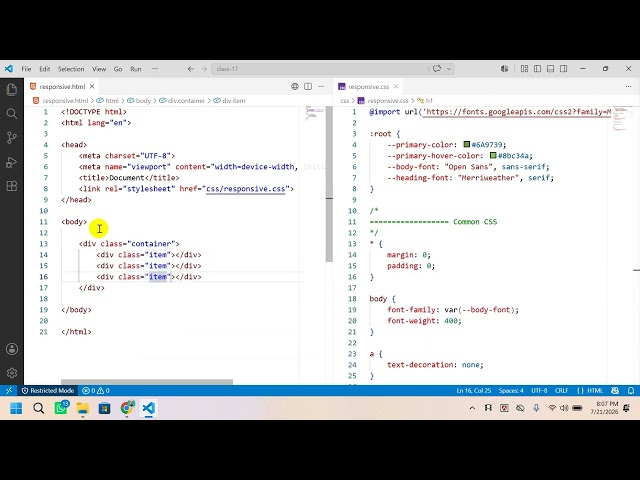
Task: Select the responsive.css tab
Action: (369, 87)
